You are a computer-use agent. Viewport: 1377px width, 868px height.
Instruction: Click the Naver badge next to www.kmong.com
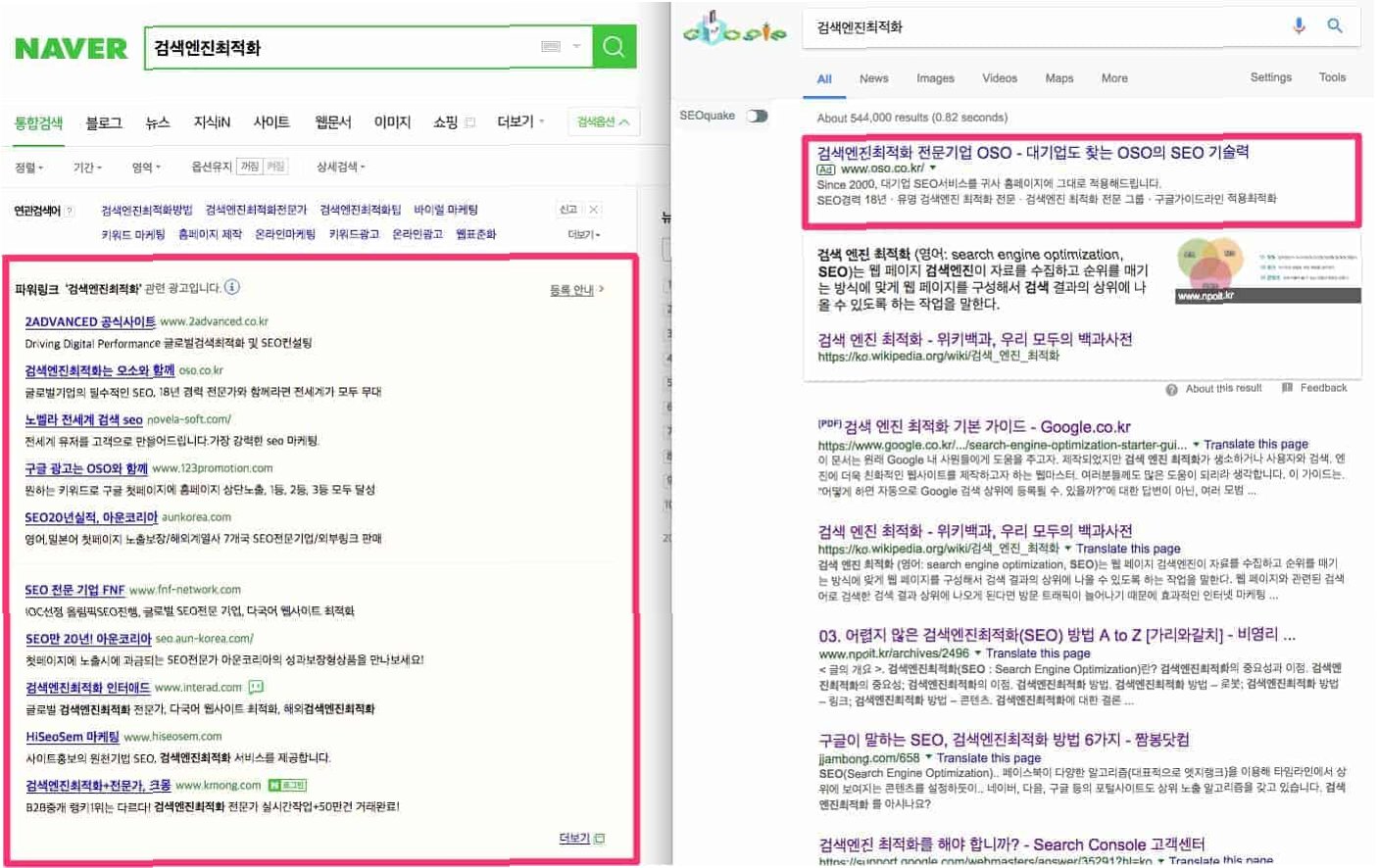click(286, 785)
